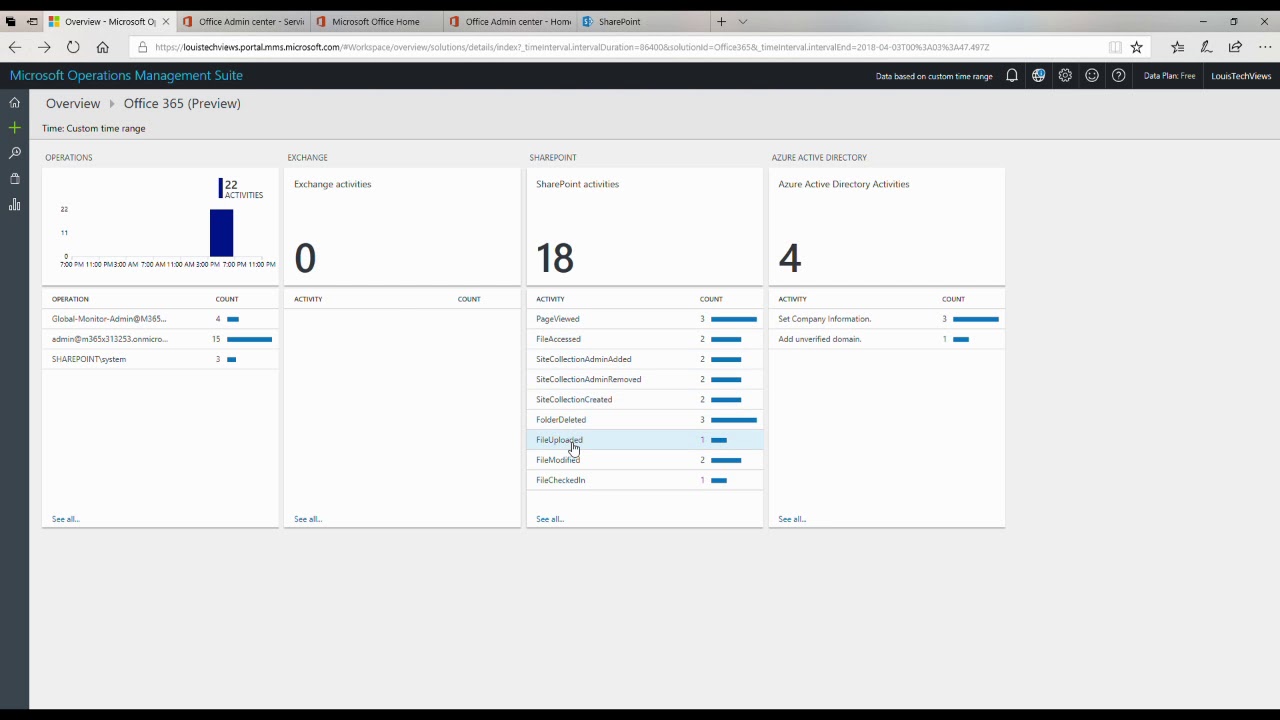1280x720 pixels.
Task: Expand the tab preview chevron
Action: pyautogui.click(x=742, y=21)
